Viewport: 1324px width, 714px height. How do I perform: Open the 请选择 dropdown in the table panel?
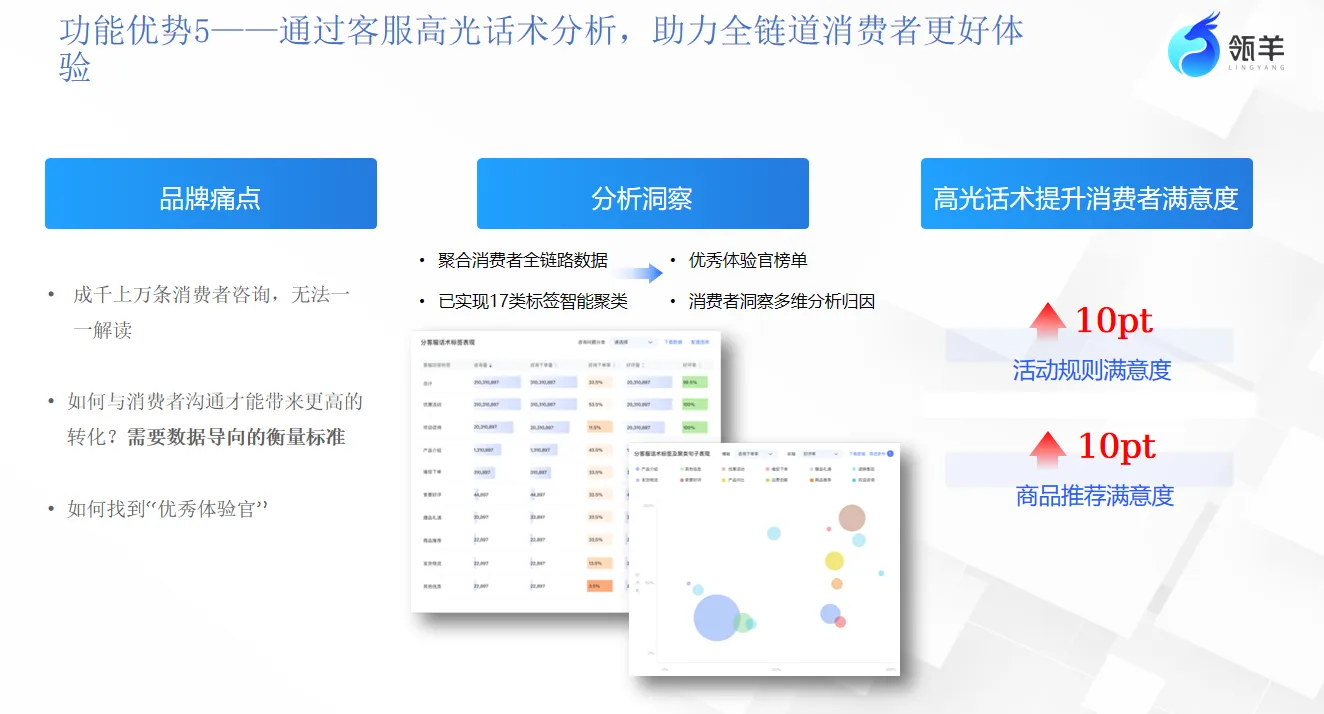point(633,342)
